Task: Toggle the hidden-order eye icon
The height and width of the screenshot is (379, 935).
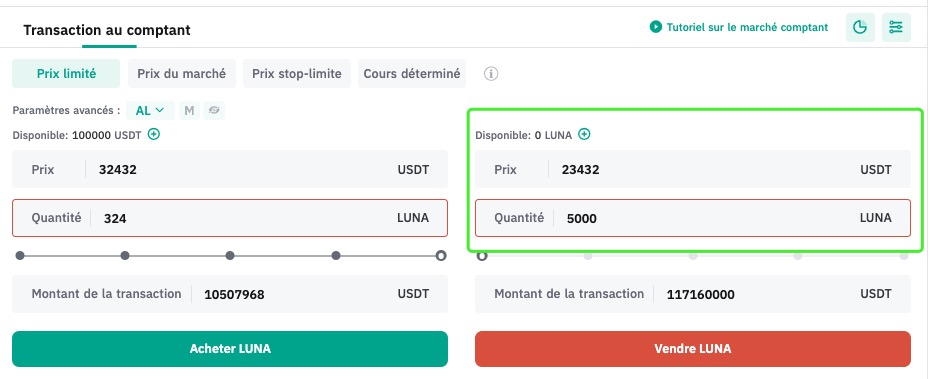Action: tap(214, 110)
